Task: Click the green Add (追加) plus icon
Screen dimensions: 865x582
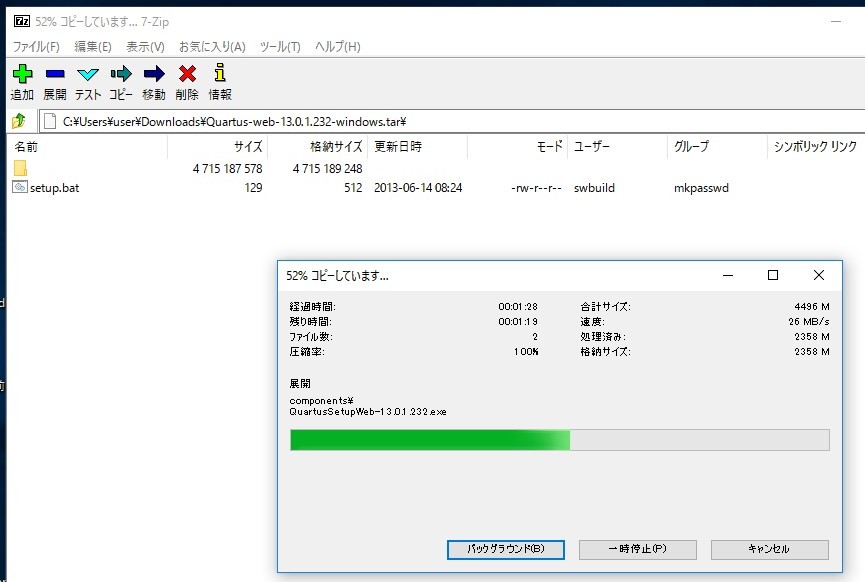Action: [23, 73]
